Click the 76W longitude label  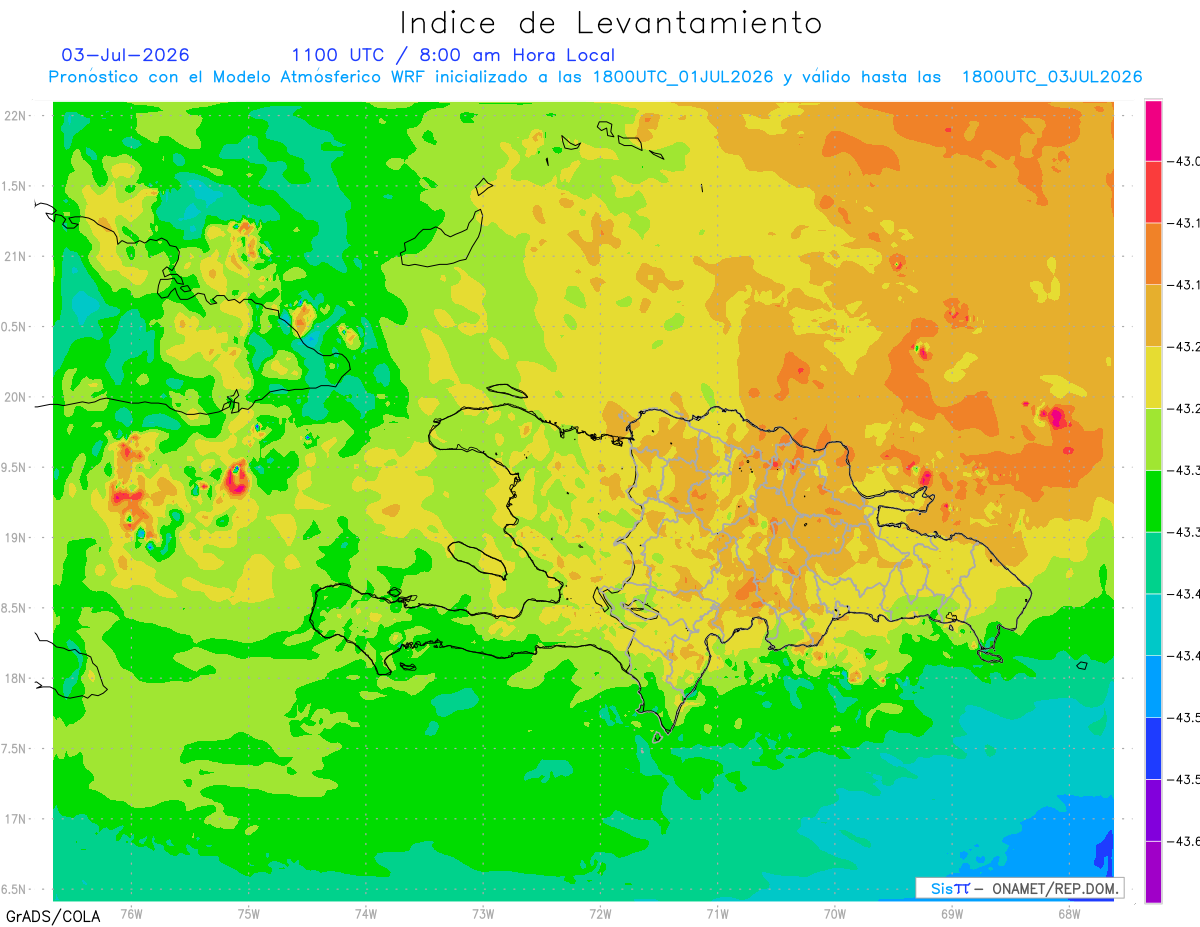[x=131, y=913]
